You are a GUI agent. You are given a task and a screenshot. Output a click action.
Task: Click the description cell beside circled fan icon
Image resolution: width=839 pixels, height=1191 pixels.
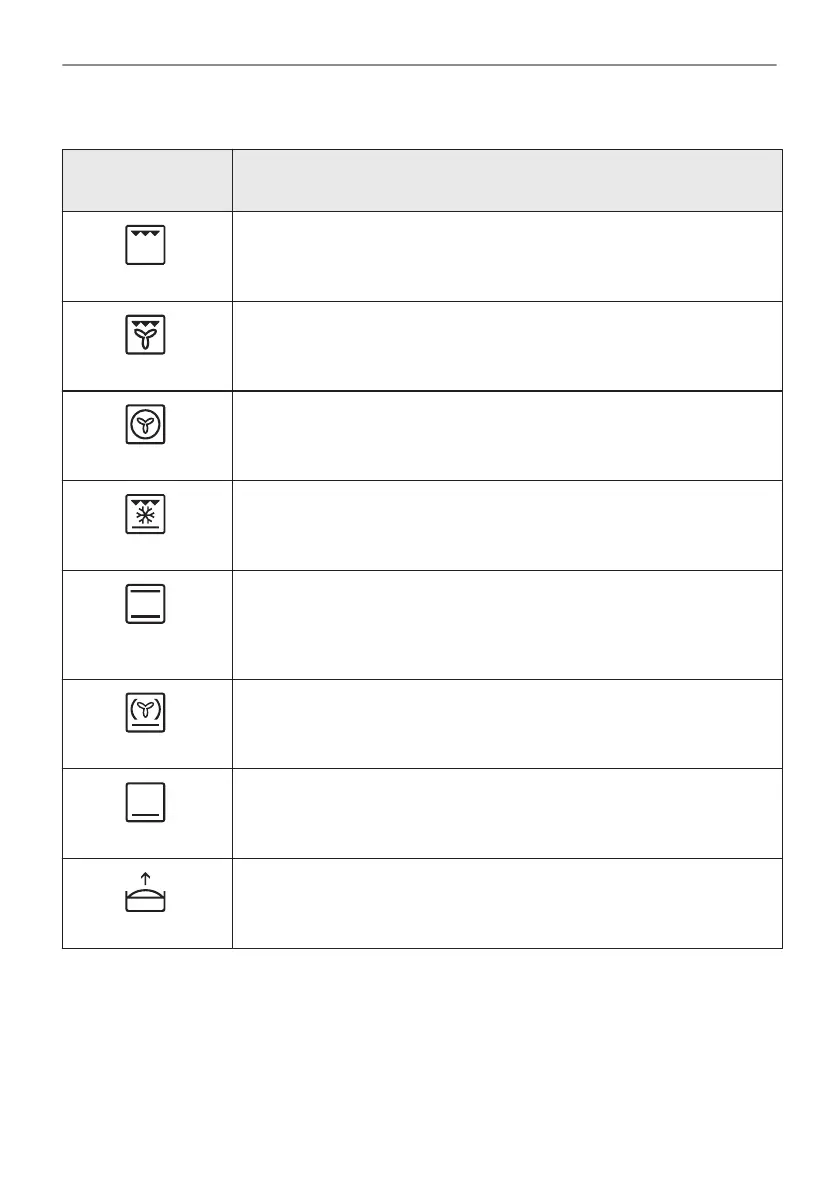tap(506, 435)
